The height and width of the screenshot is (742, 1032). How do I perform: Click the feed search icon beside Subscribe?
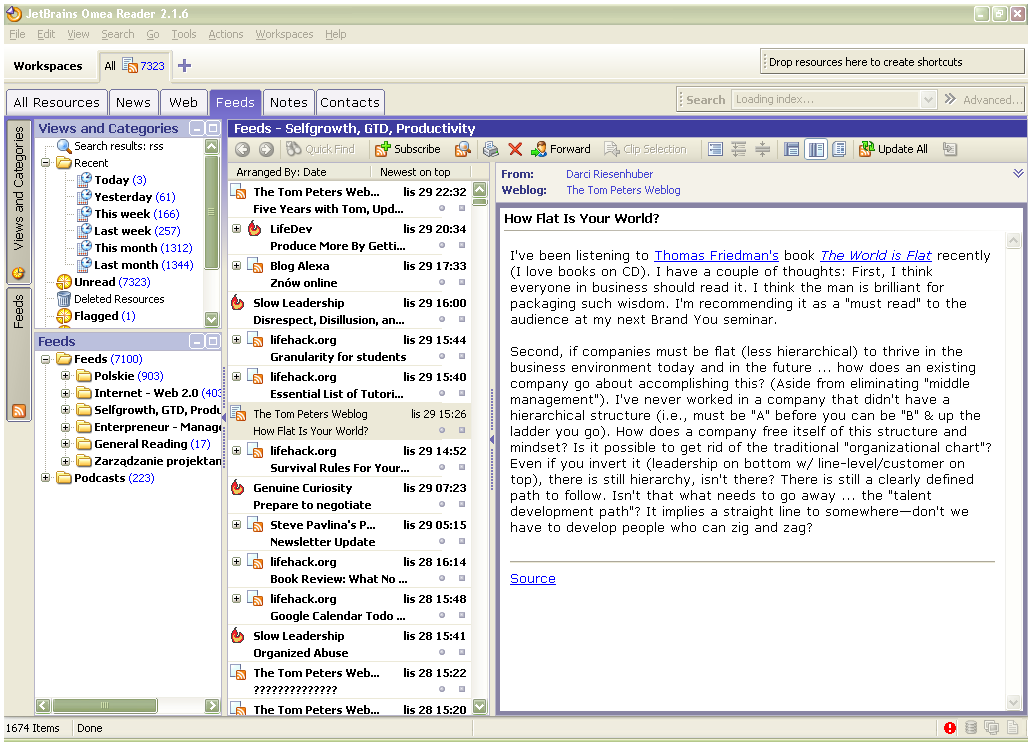click(463, 149)
